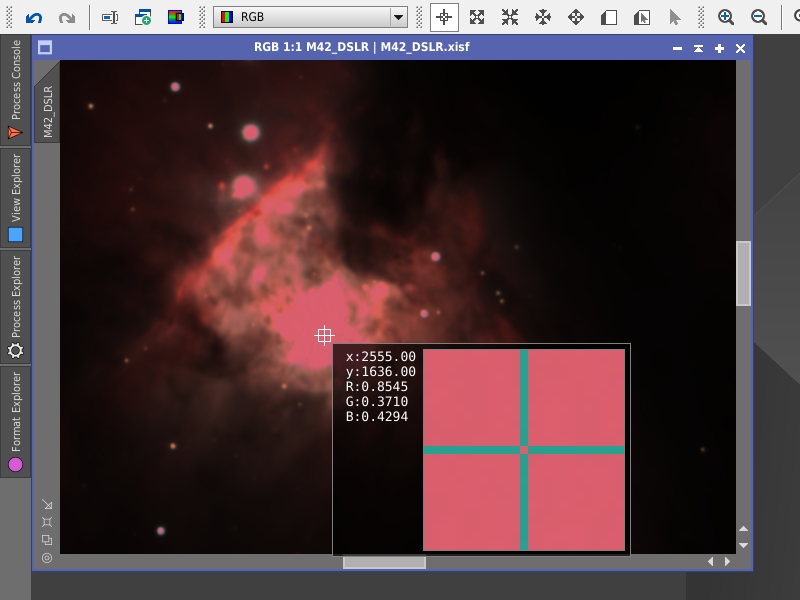Select the four-way pan arrows tool
The height and width of the screenshot is (600, 800).
[576, 17]
